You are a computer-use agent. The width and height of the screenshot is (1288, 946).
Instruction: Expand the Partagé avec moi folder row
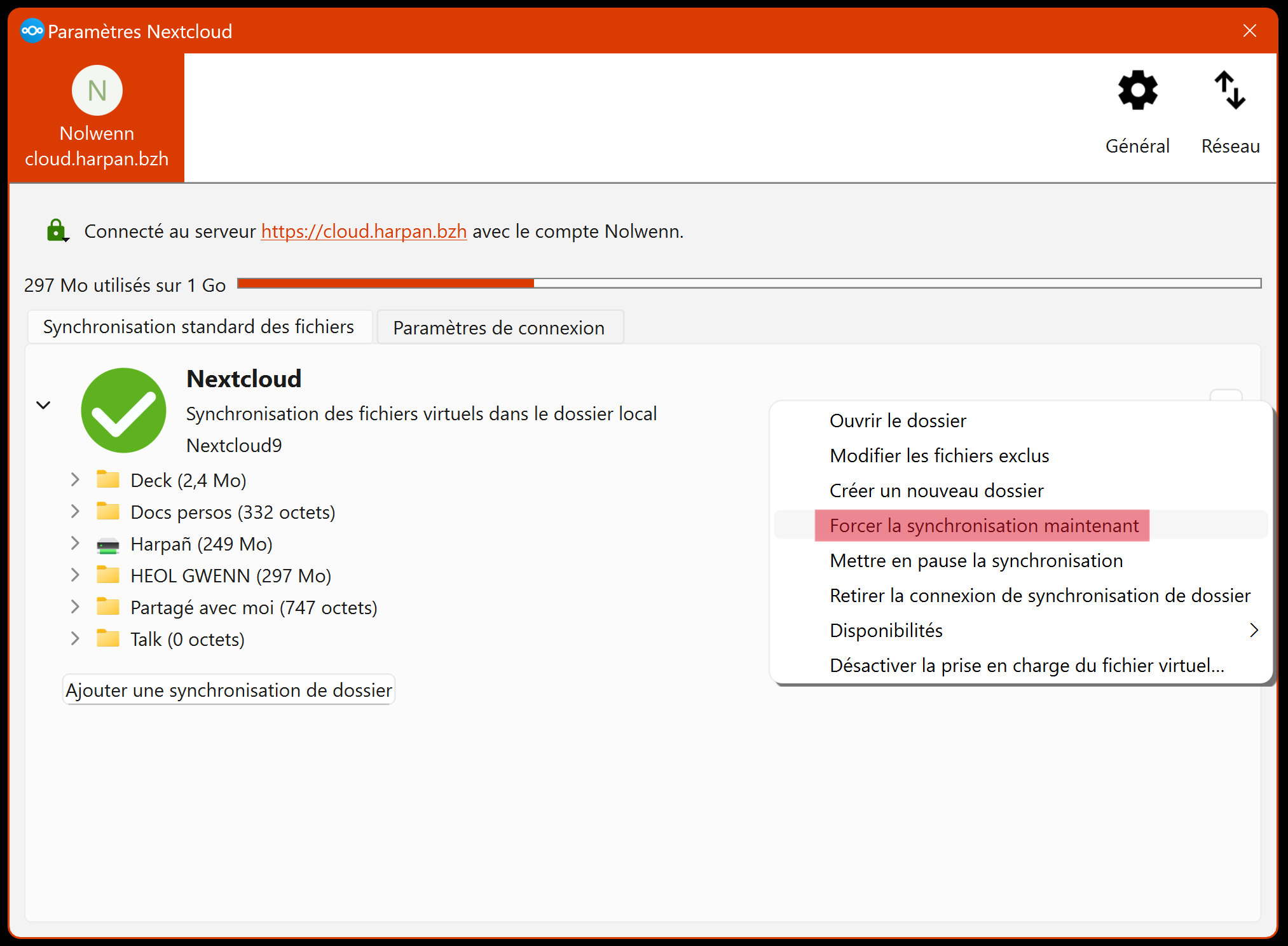point(75,607)
